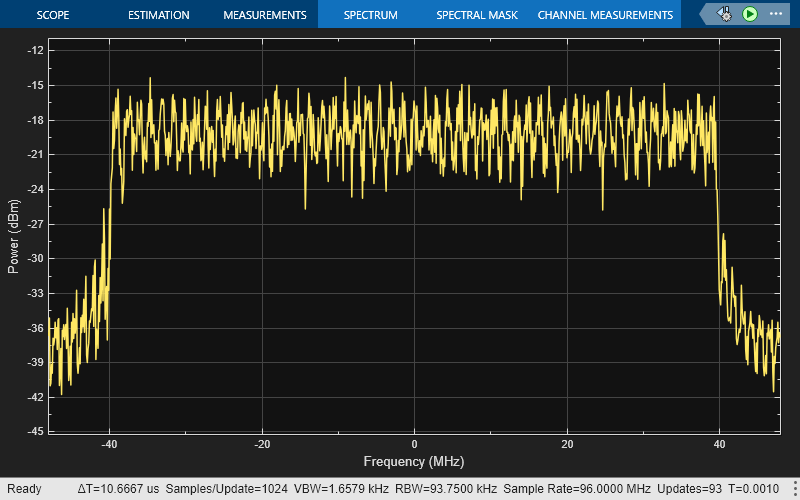Click the '-40' frequency tick label
This screenshot has height=500, width=800.
109,444
